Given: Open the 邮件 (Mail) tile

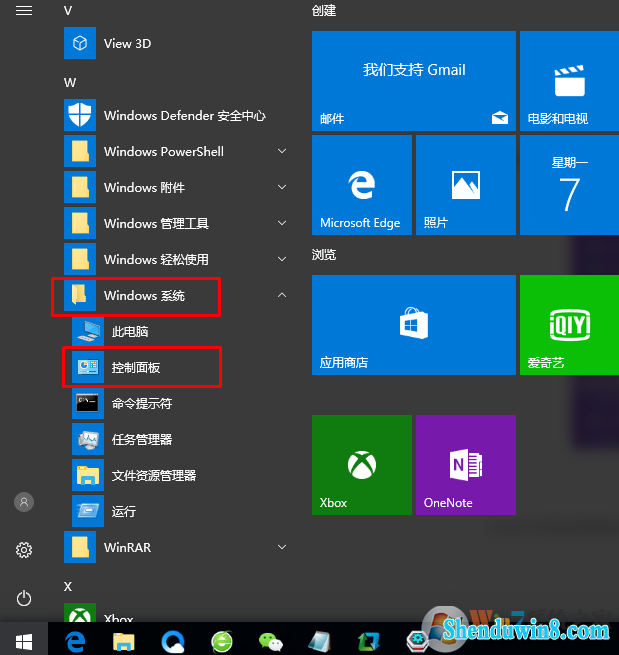Looking at the screenshot, I should pyautogui.click(x=414, y=81).
